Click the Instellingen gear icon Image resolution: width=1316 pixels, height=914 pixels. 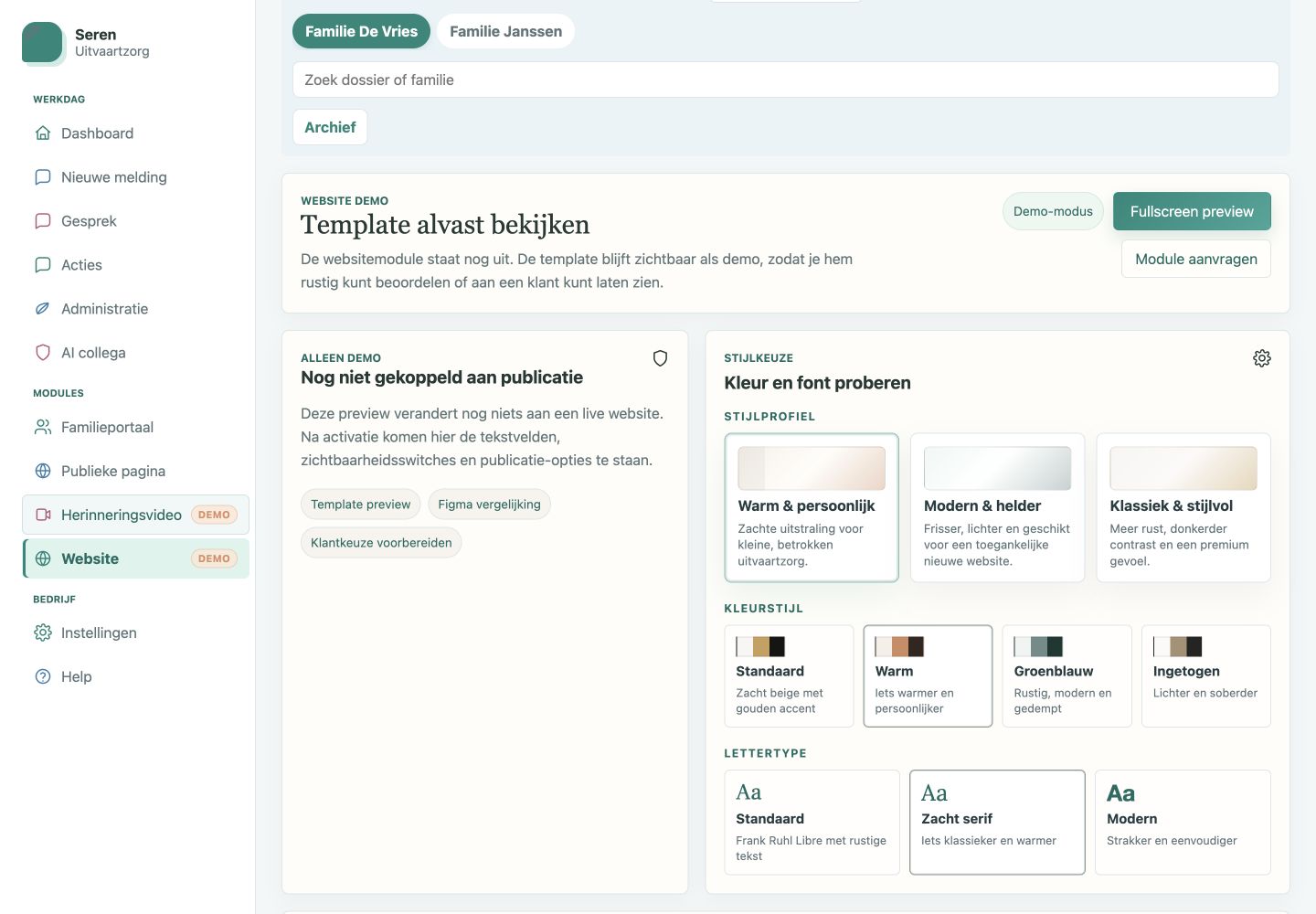[x=43, y=632]
